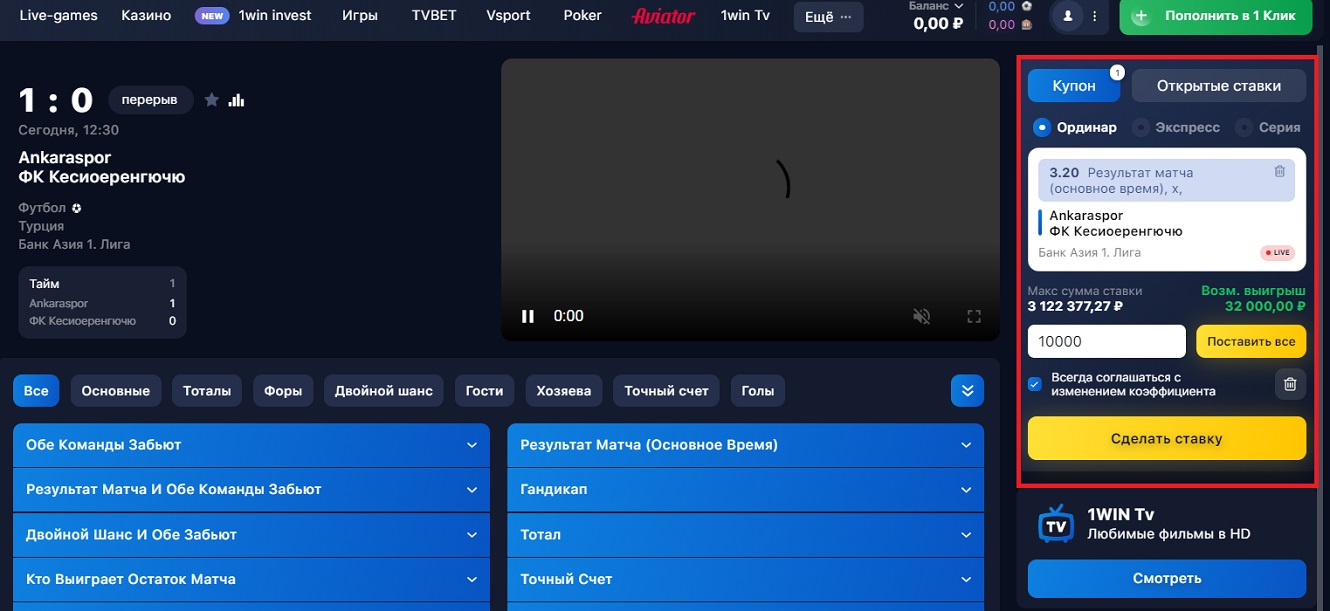1330x611 pixels.
Task: Remove the 3.20 bet with its trash icon
Action: (x=1280, y=172)
